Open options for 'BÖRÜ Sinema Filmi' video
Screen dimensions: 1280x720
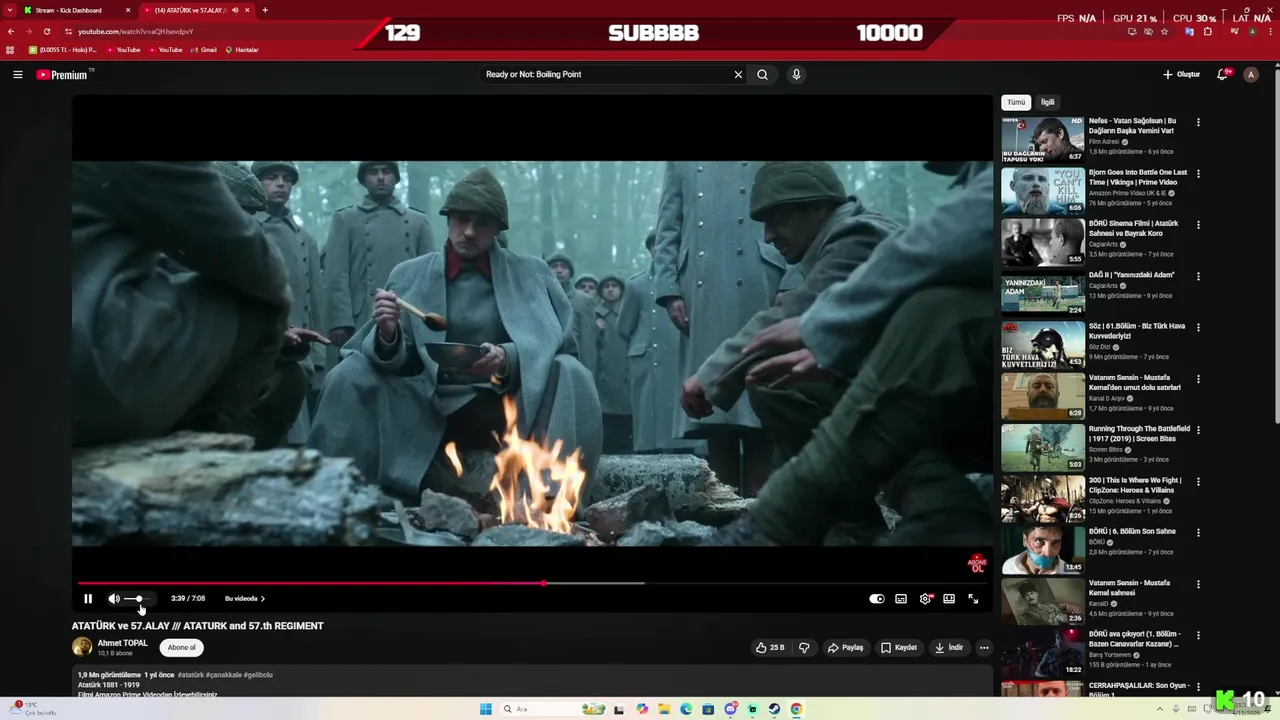[x=1198, y=225]
